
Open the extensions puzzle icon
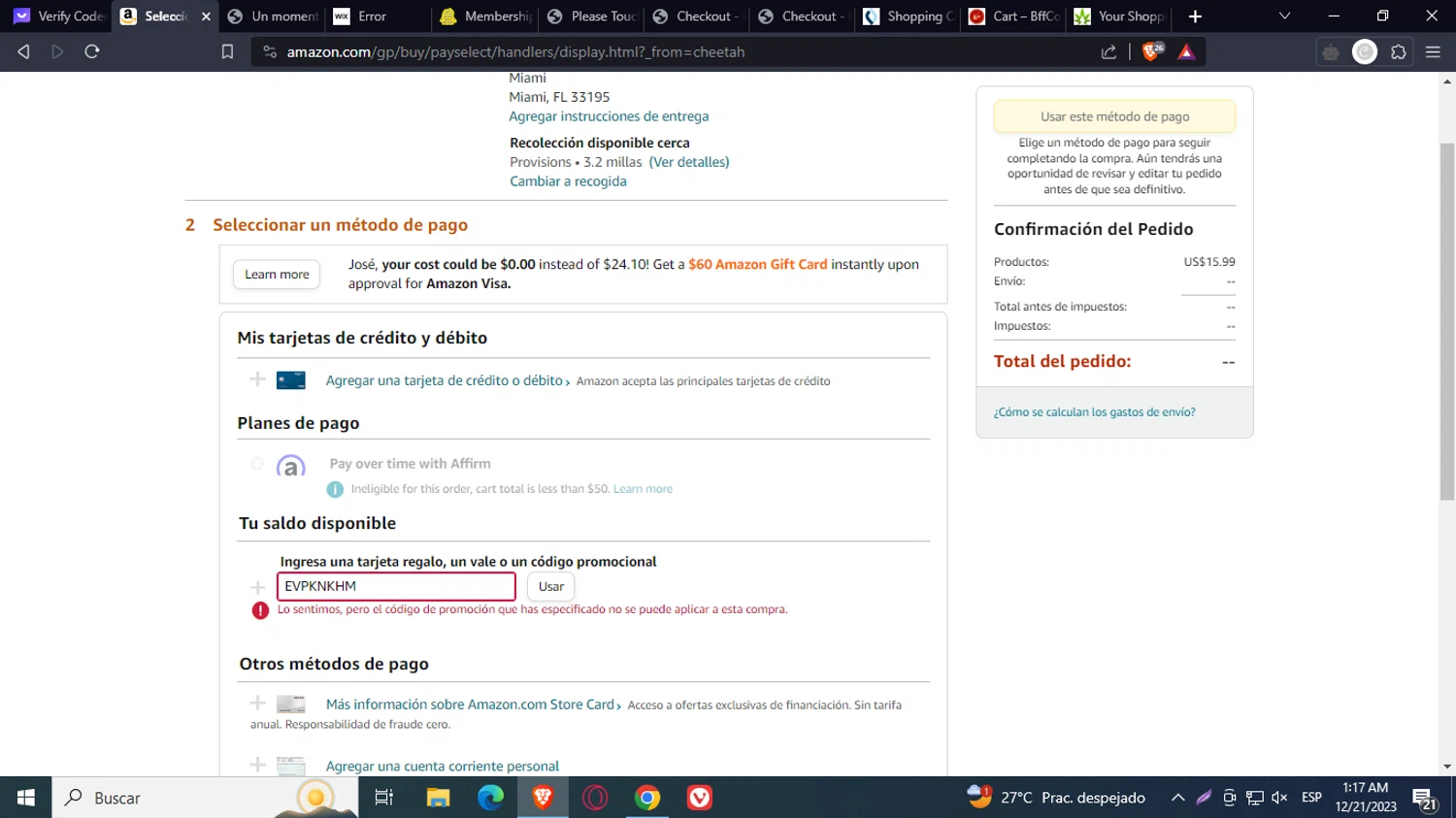click(x=1398, y=52)
